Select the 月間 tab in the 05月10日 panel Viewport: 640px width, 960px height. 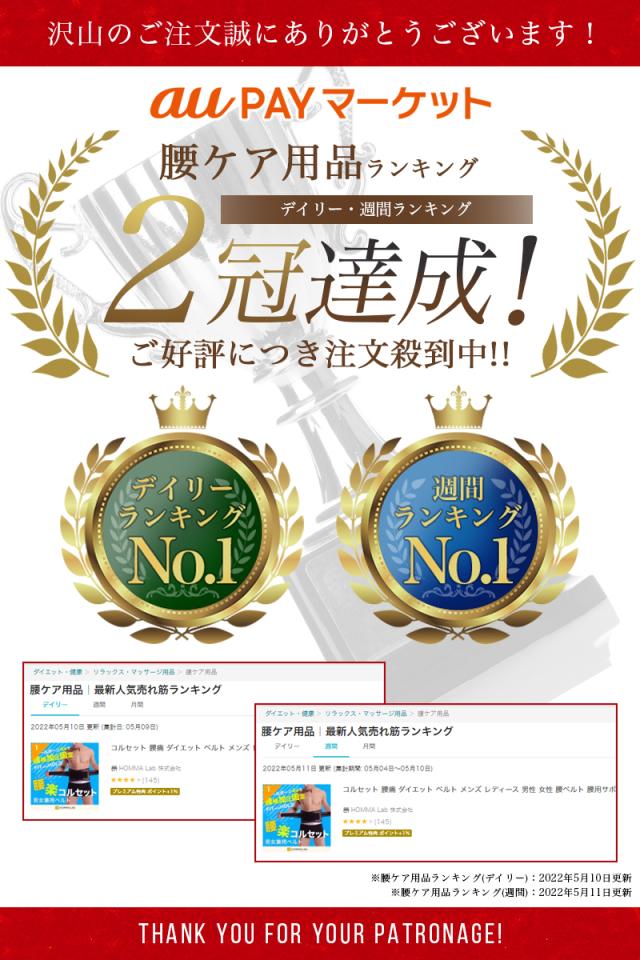pos(137,705)
